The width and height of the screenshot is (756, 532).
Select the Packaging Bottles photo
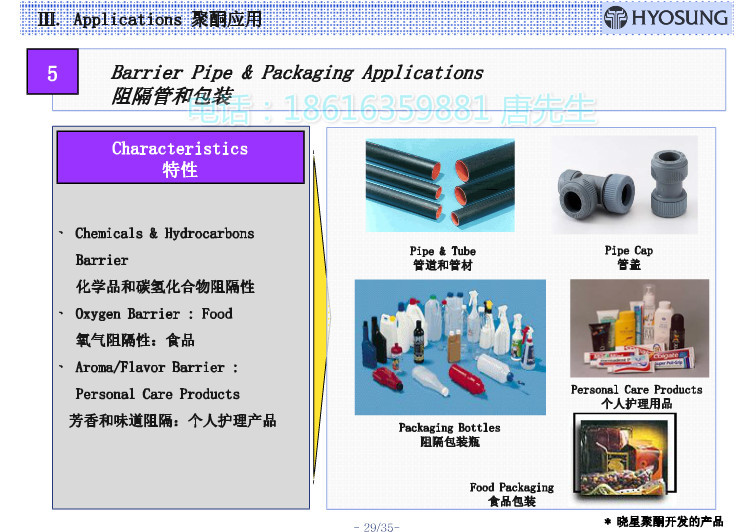click(450, 347)
